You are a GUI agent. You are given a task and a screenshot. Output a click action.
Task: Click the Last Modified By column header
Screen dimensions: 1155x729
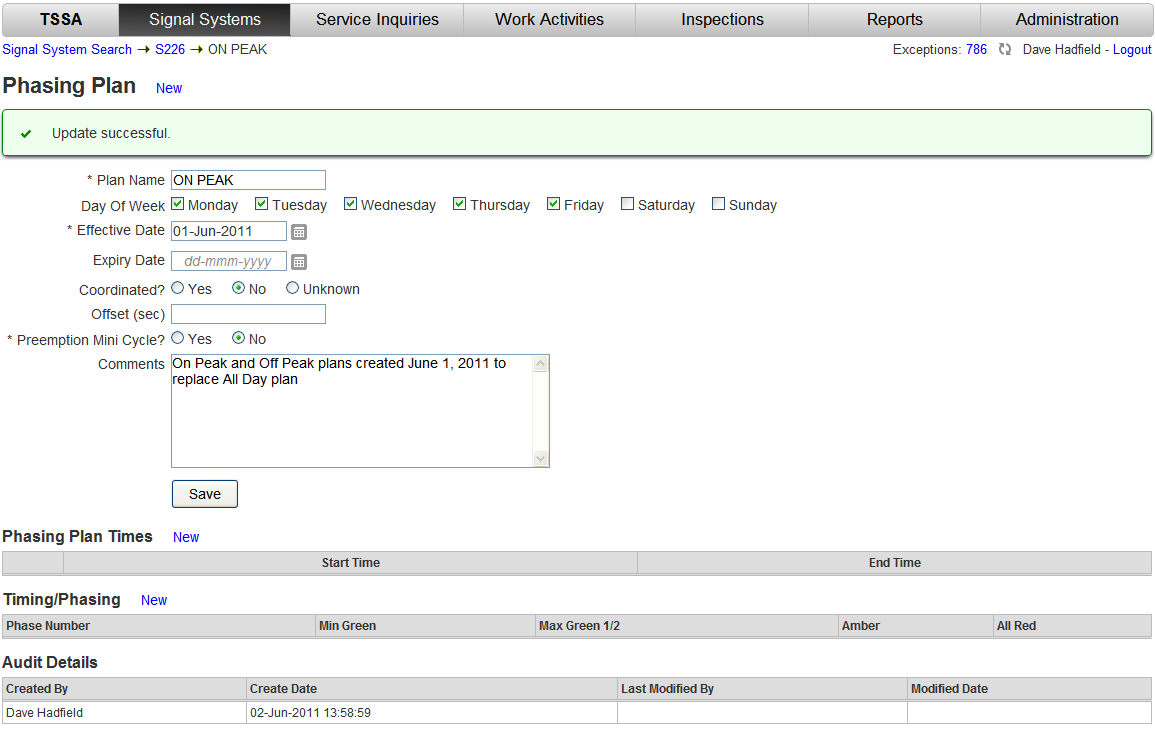tap(762, 689)
